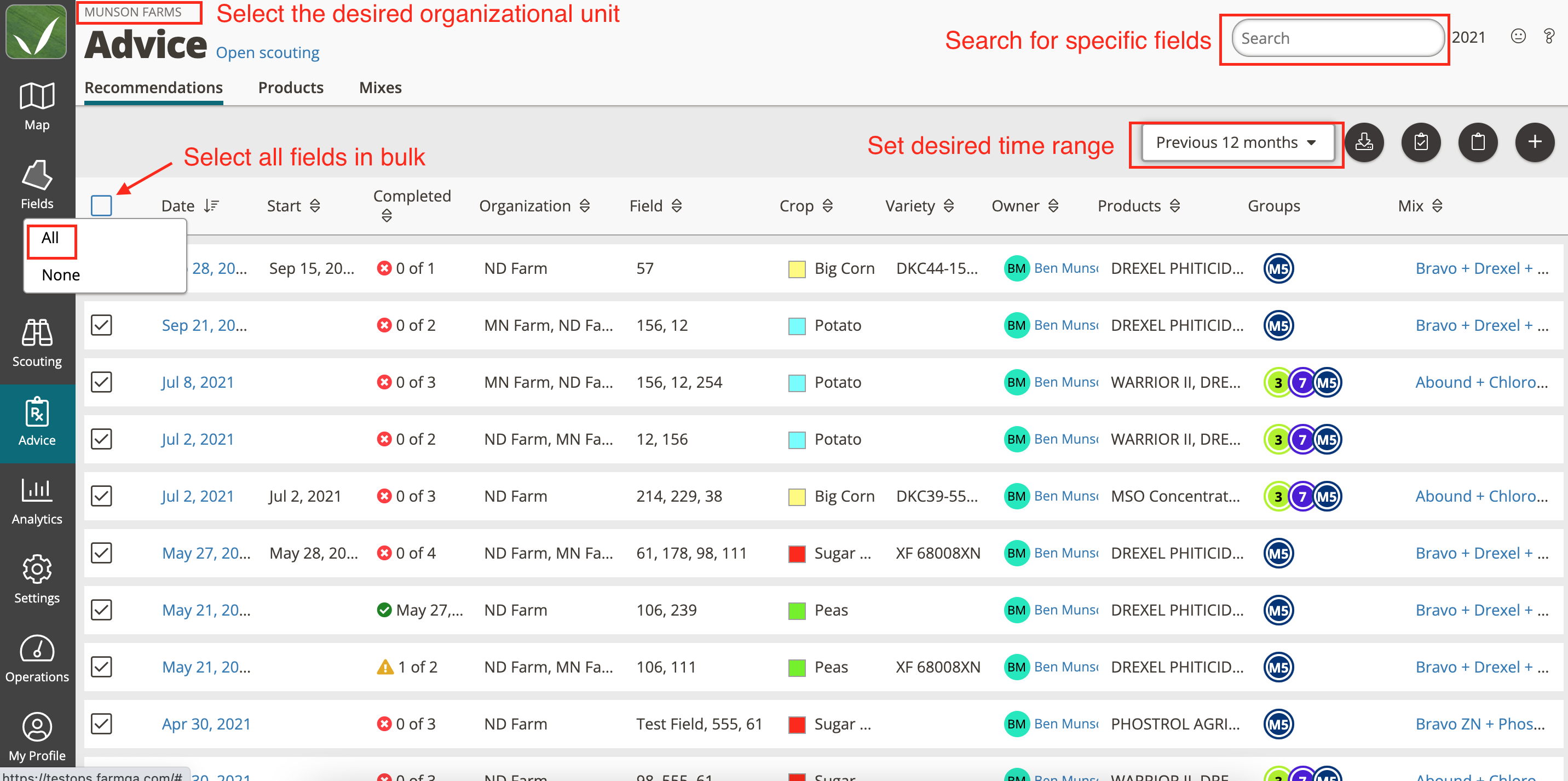Click group 3 badge in Jul 8 row
This screenshot has width=1568, height=781.
[1278, 383]
